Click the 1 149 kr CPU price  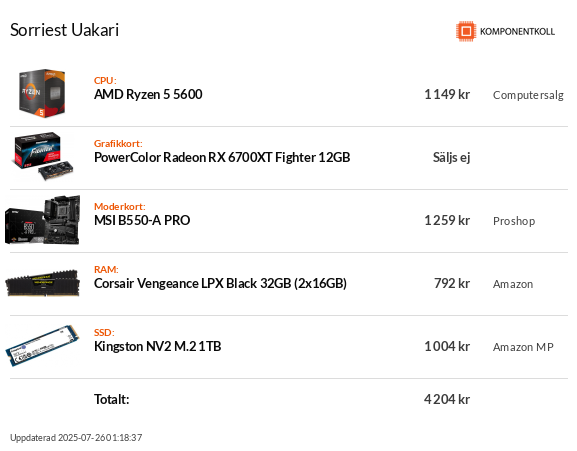click(x=447, y=95)
